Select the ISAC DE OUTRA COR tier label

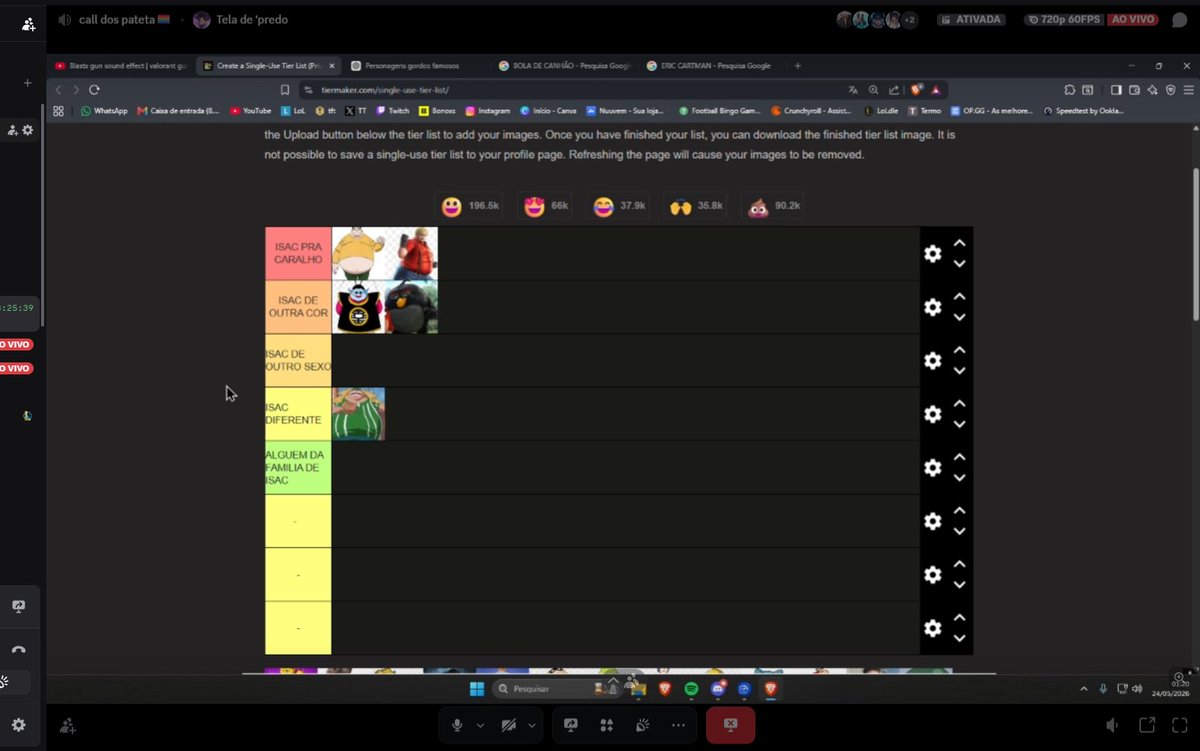pyautogui.click(x=298, y=307)
